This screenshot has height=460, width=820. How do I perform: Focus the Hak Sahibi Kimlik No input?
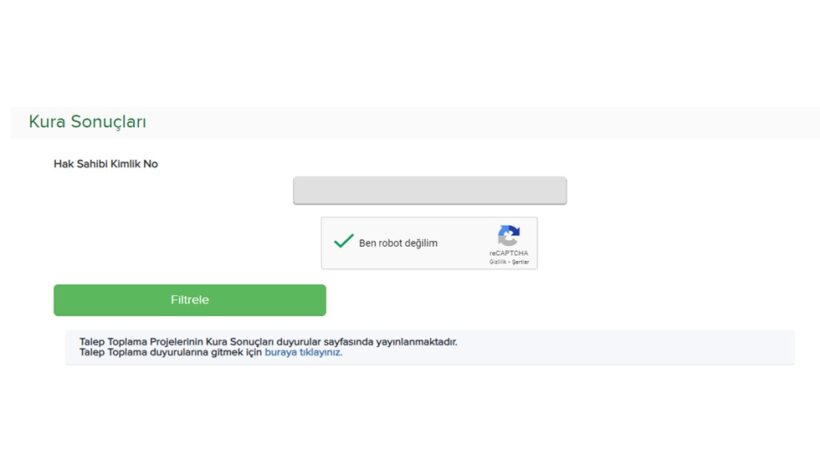click(430, 190)
